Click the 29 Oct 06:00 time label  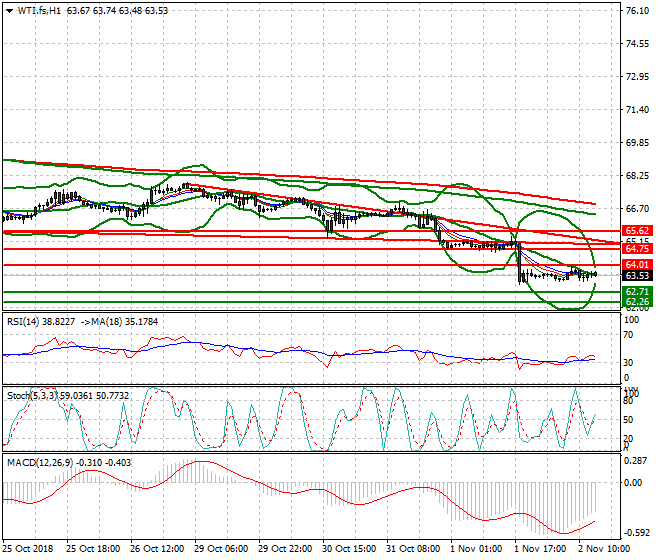[x=221, y=549]
